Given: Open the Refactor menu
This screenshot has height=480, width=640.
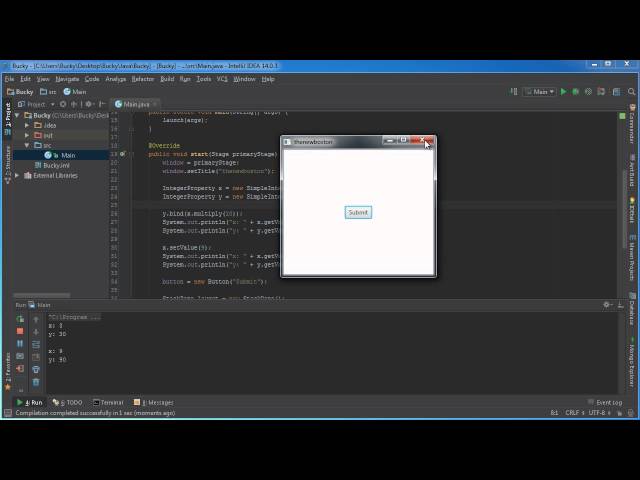Looking at the screenshot, I should (143, 79).
